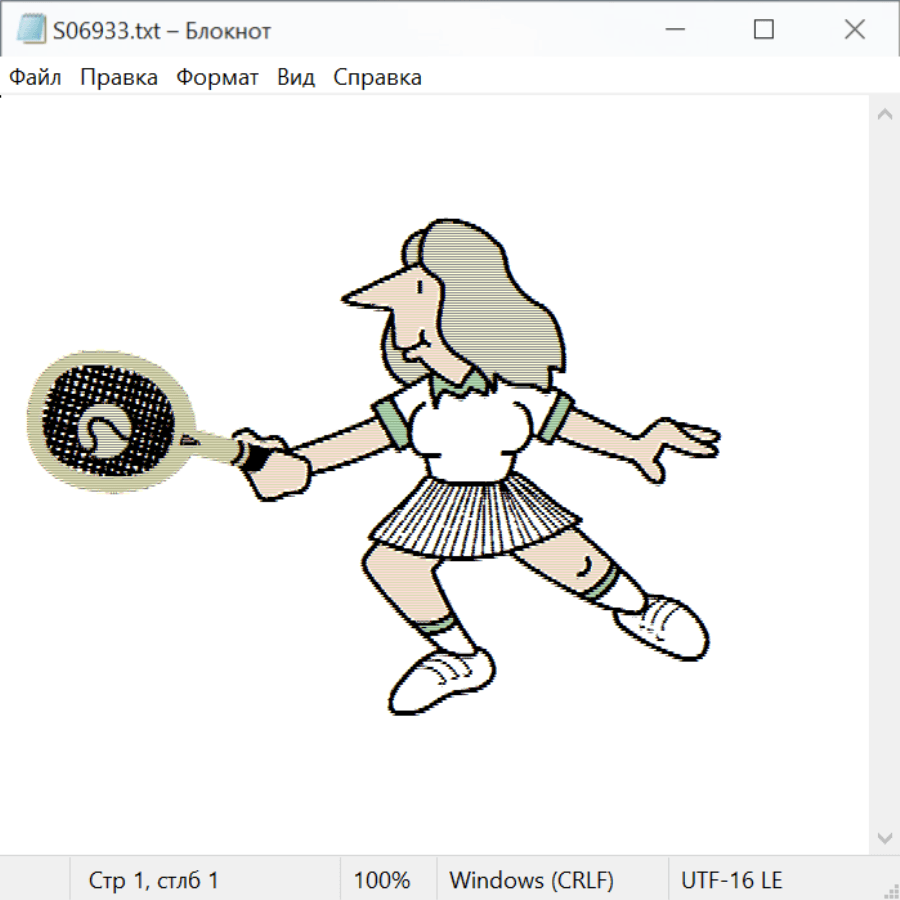Screen dimensions: 900x900
Task: Open the Вид menu
Action: point(296,78)
